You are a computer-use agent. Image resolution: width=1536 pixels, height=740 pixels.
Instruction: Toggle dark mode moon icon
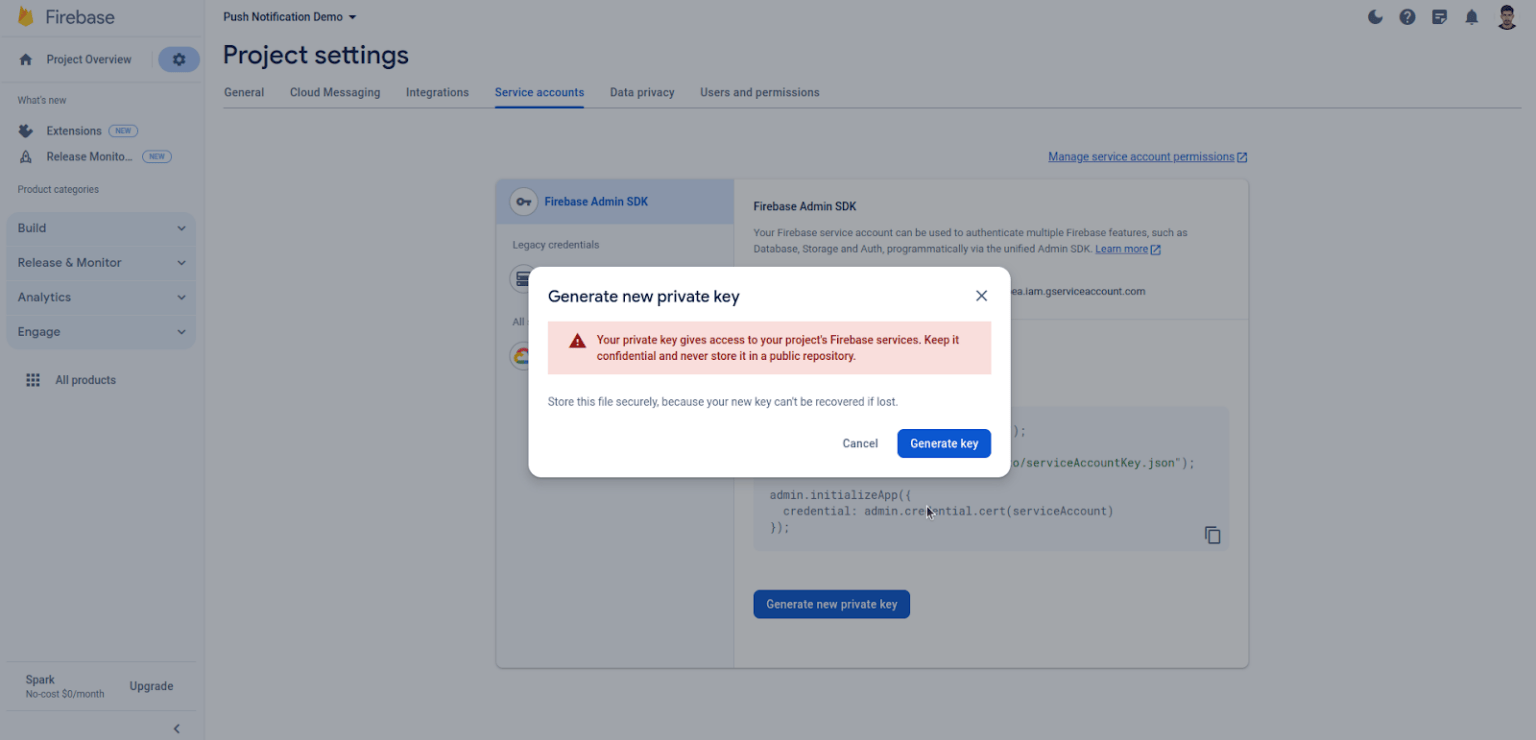click(x=1375, y=17)
